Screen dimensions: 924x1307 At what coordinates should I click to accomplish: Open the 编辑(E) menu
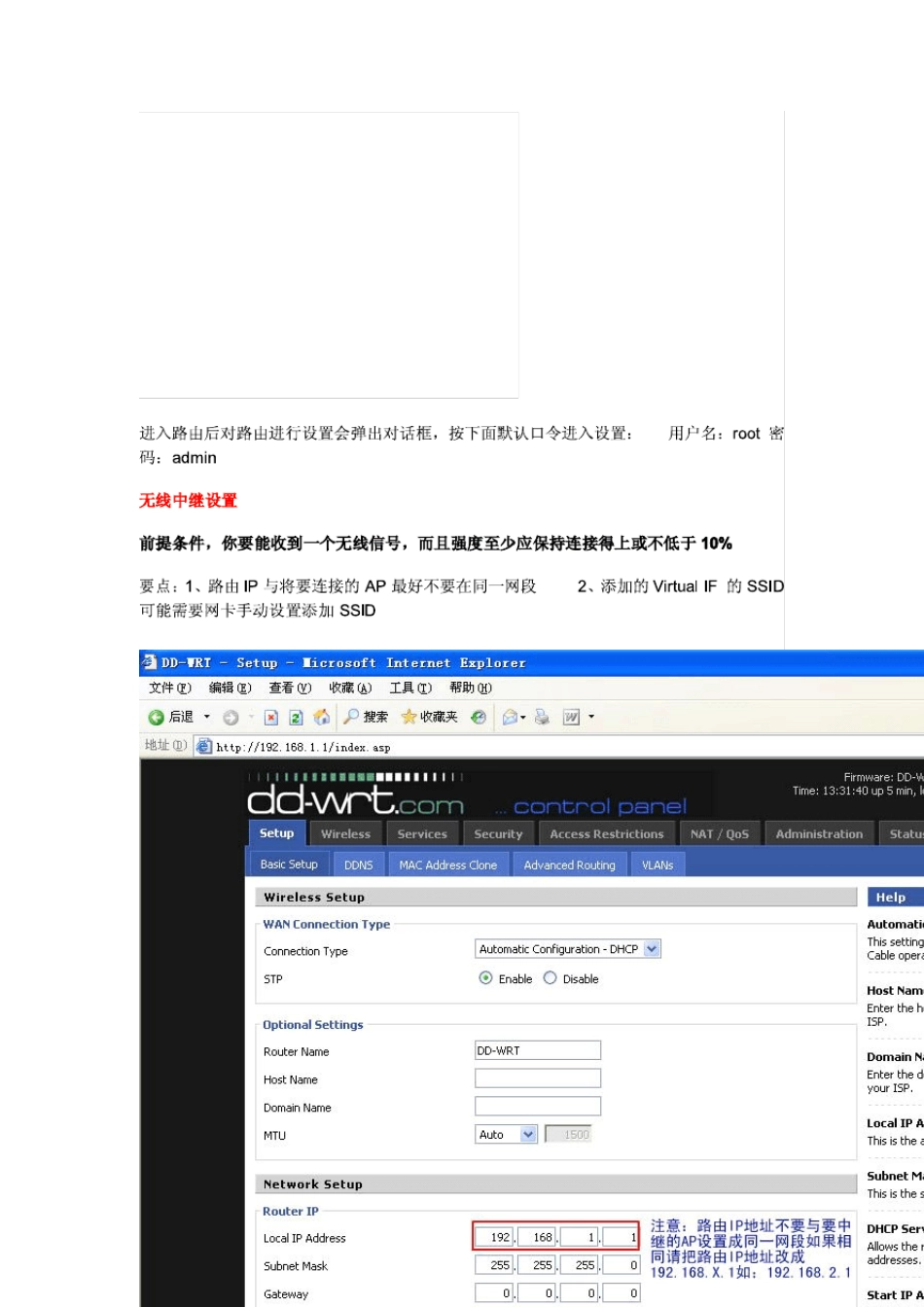230,689
